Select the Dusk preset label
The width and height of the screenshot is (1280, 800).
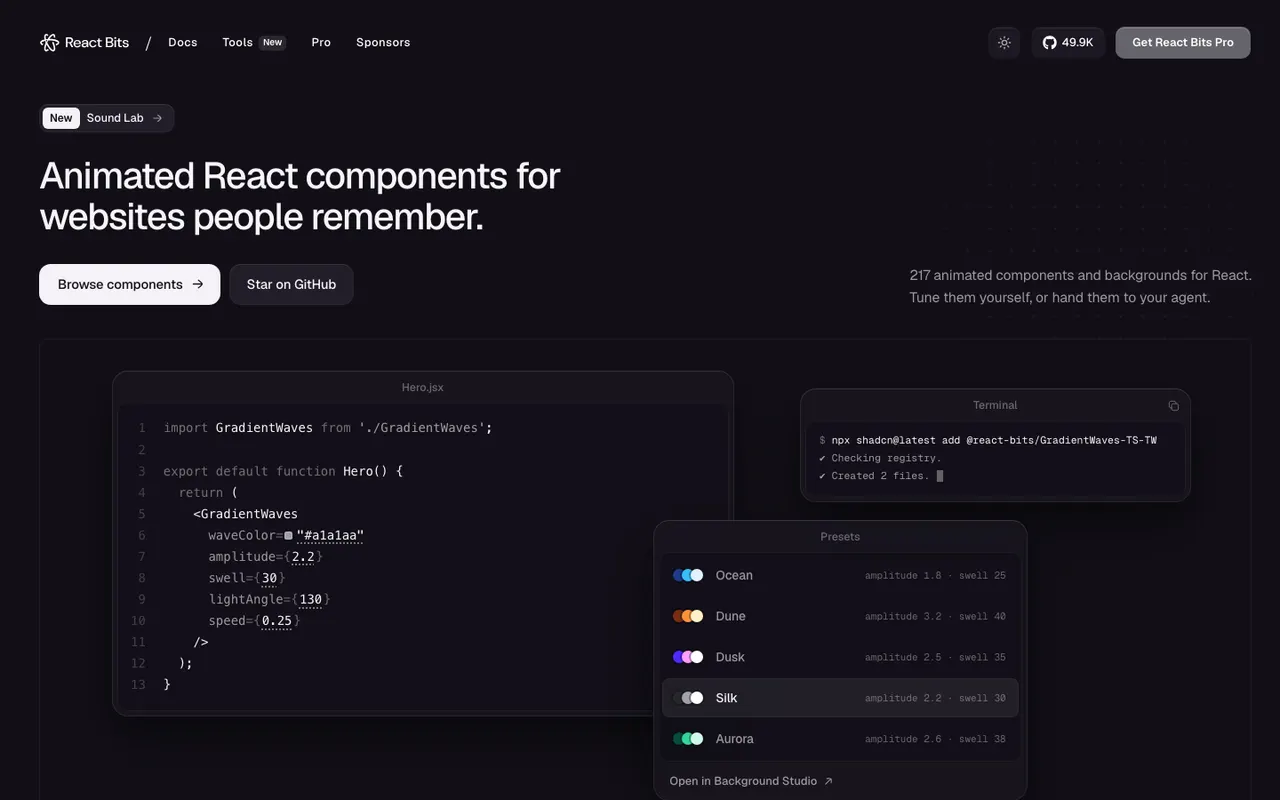tap(730, 657)
